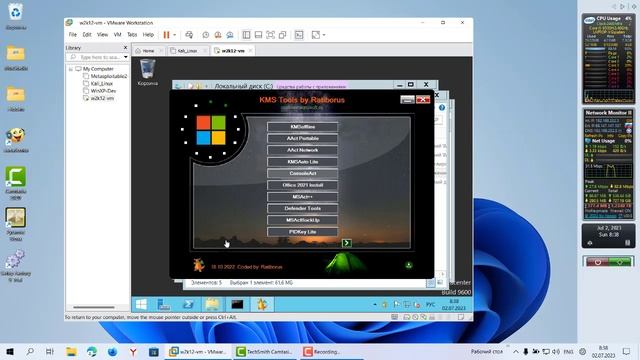
Task: Open the Edit menu in VMware
Action: (x=87, y=35)
